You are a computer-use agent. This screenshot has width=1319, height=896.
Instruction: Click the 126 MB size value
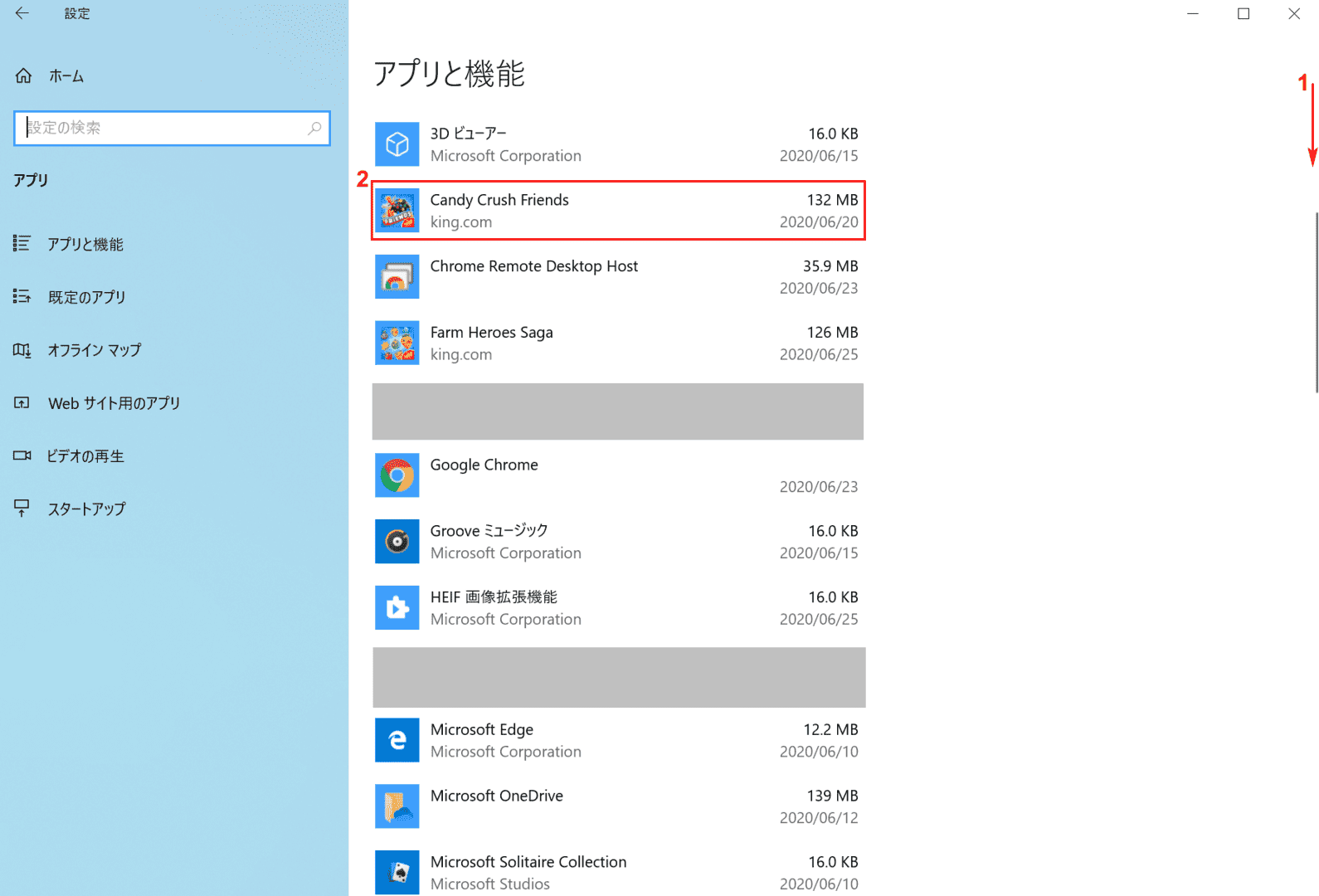832,333
